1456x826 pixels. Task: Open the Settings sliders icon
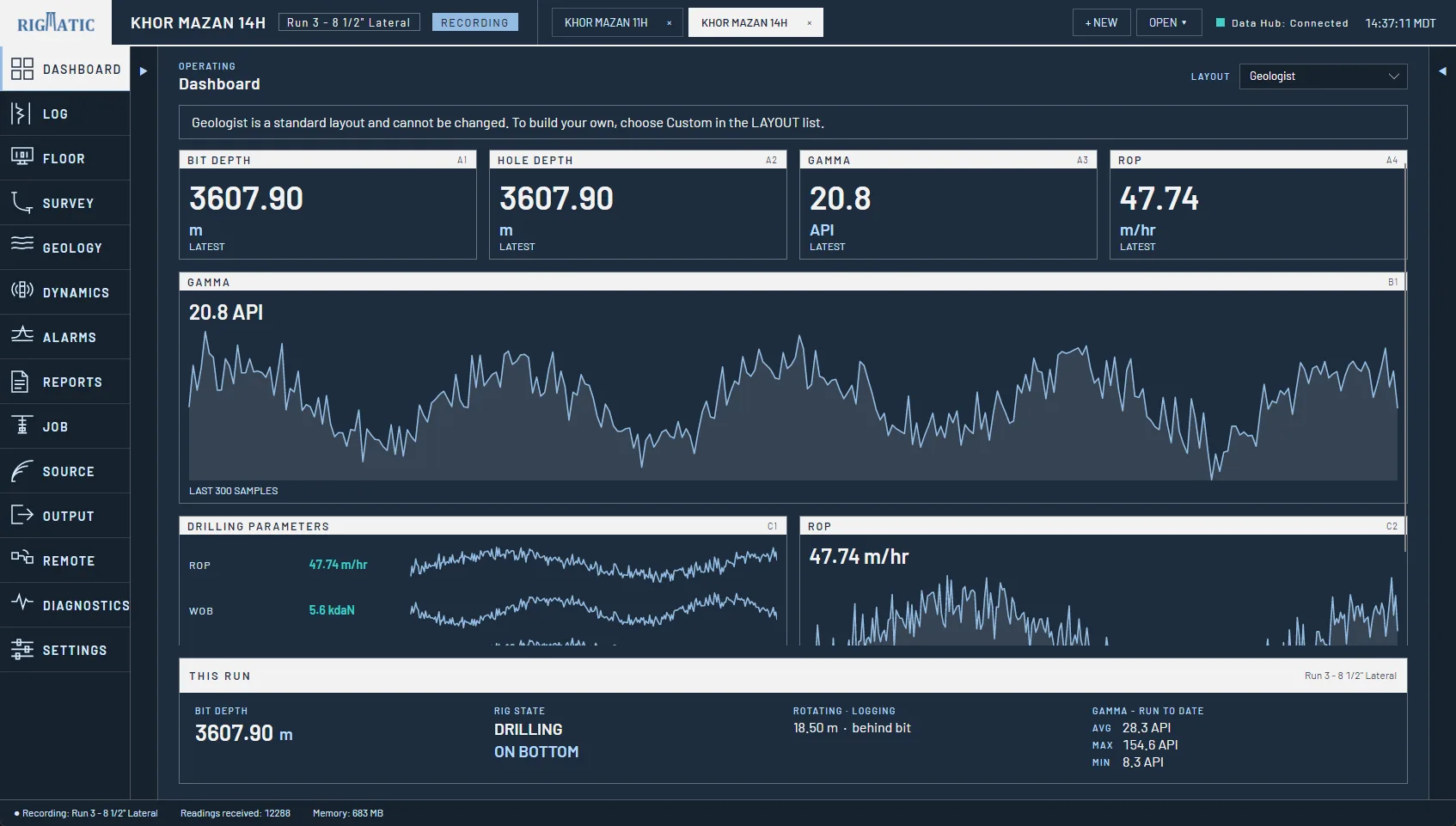(x=22, y=650)
